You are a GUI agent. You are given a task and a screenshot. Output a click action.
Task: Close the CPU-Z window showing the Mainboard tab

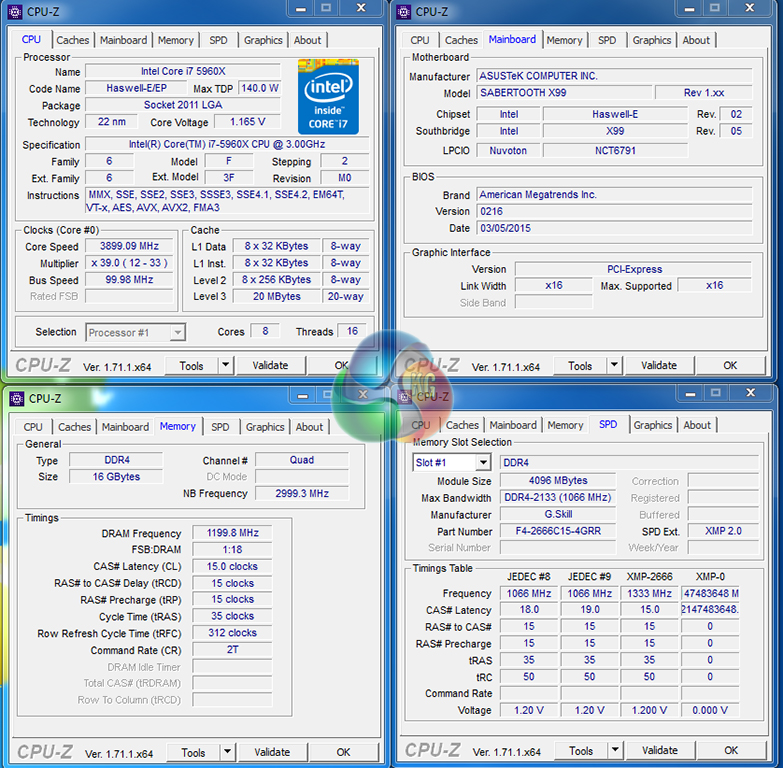click(x=750, y=9)
